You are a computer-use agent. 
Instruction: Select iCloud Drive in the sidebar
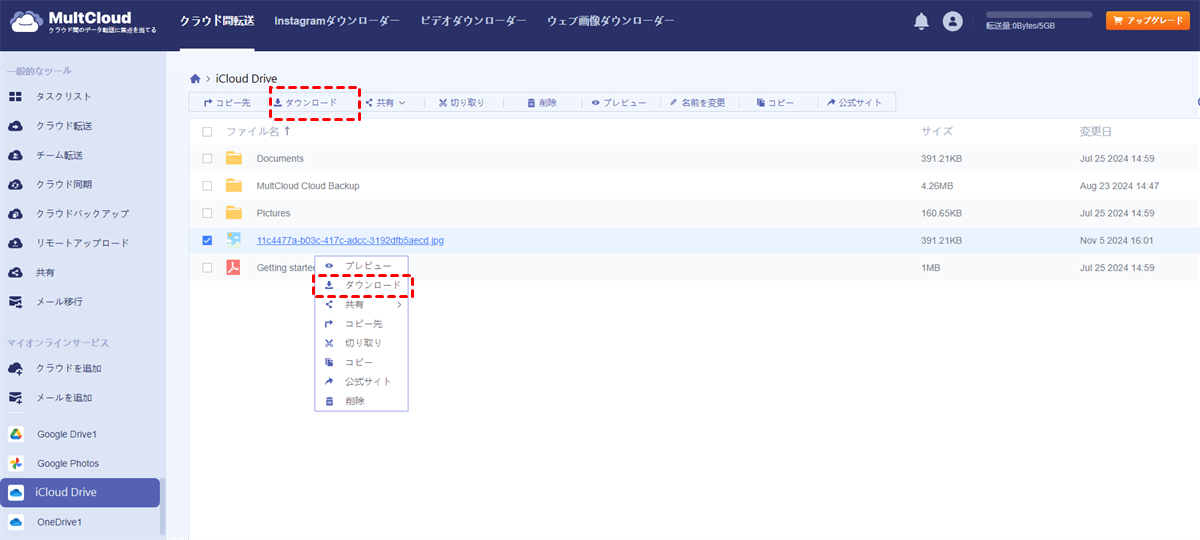pyautogui.click(x=80, y=492)
